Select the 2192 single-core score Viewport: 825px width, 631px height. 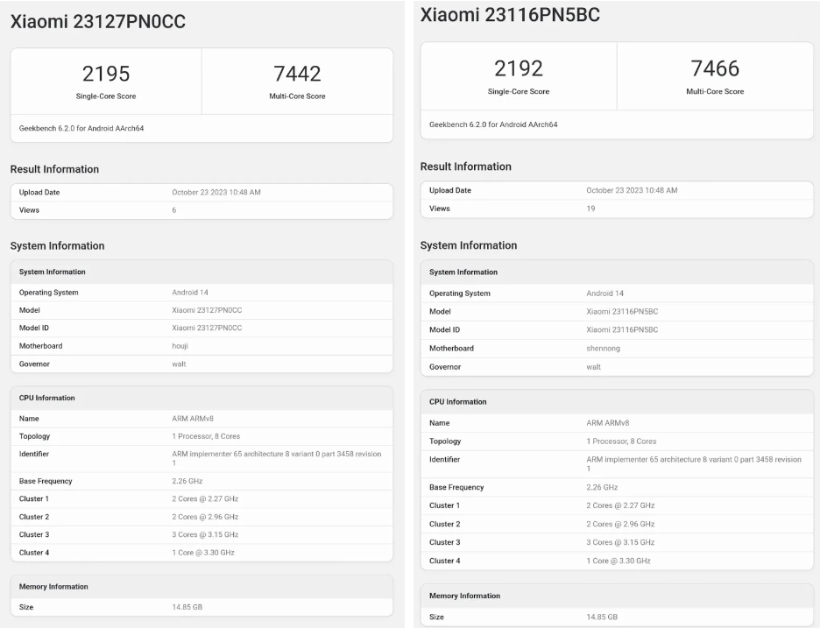point(518,68)
